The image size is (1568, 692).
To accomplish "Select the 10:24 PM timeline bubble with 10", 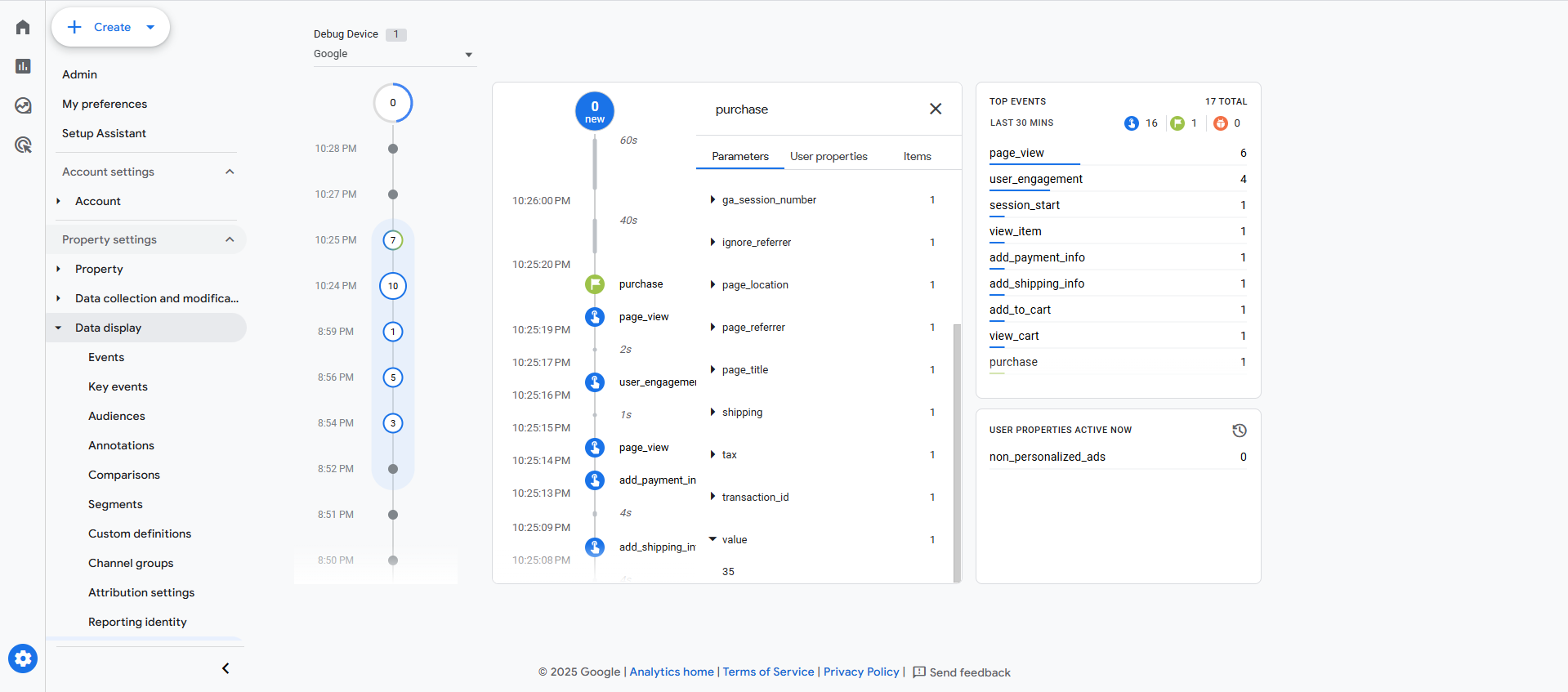I will tap(393, 286).
